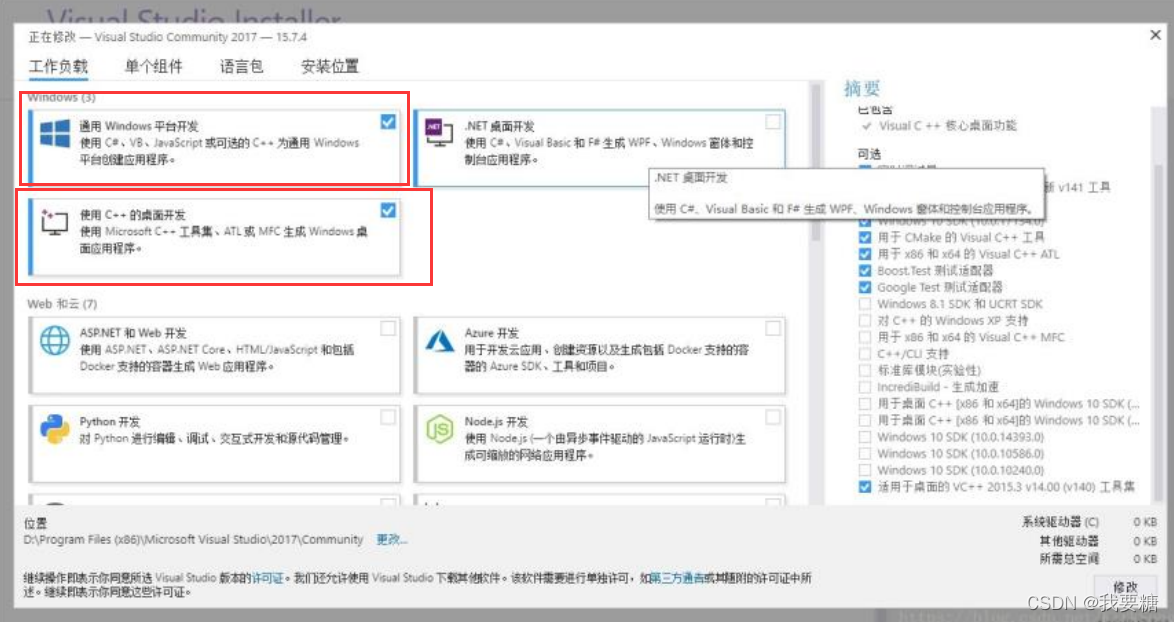
Task: Click the .NET 桌面开发 workload icon
Action: tap(439, 132)
